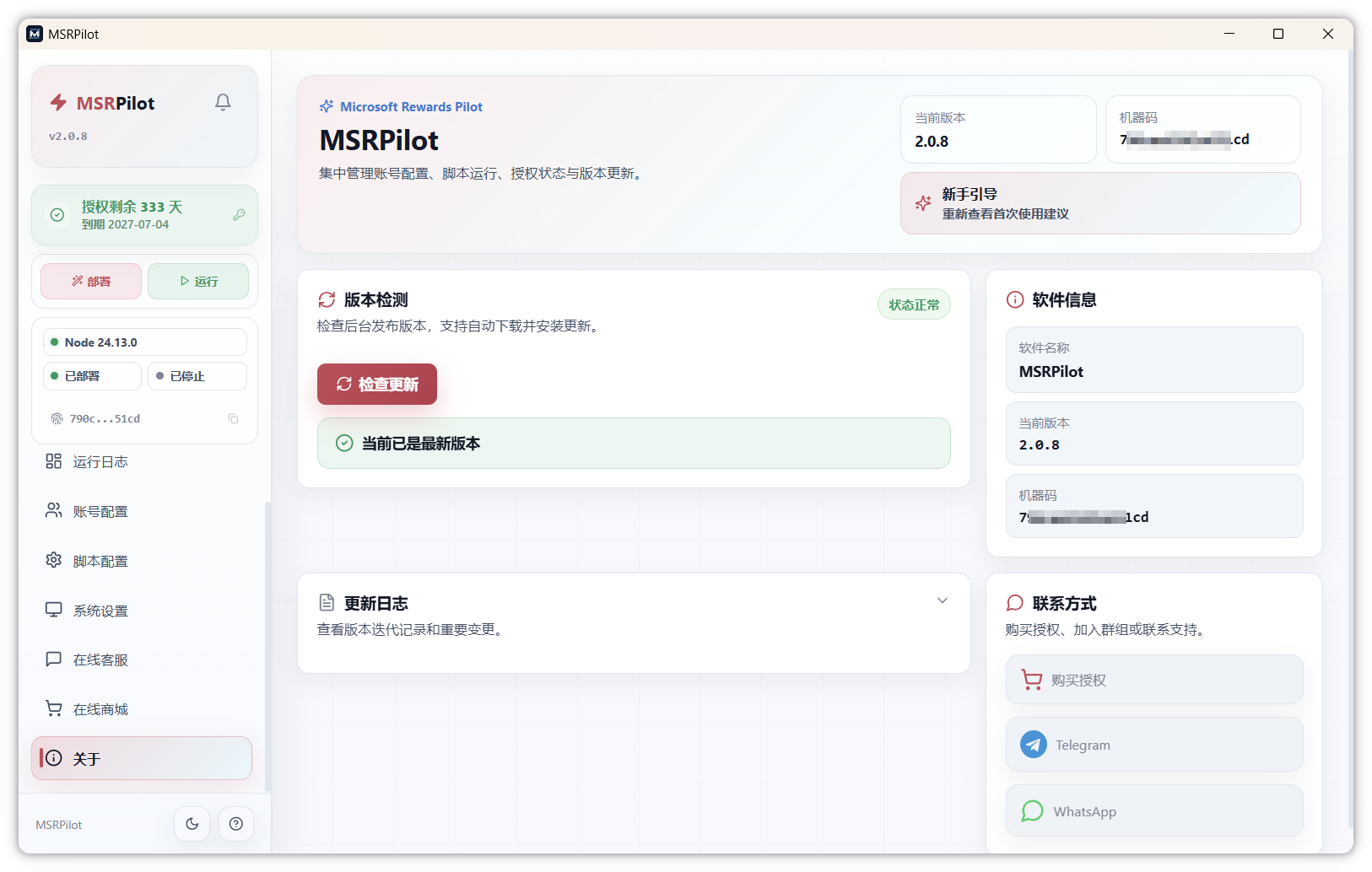
Task: Click the info icon beside 软件信息
Action: 1015,299
